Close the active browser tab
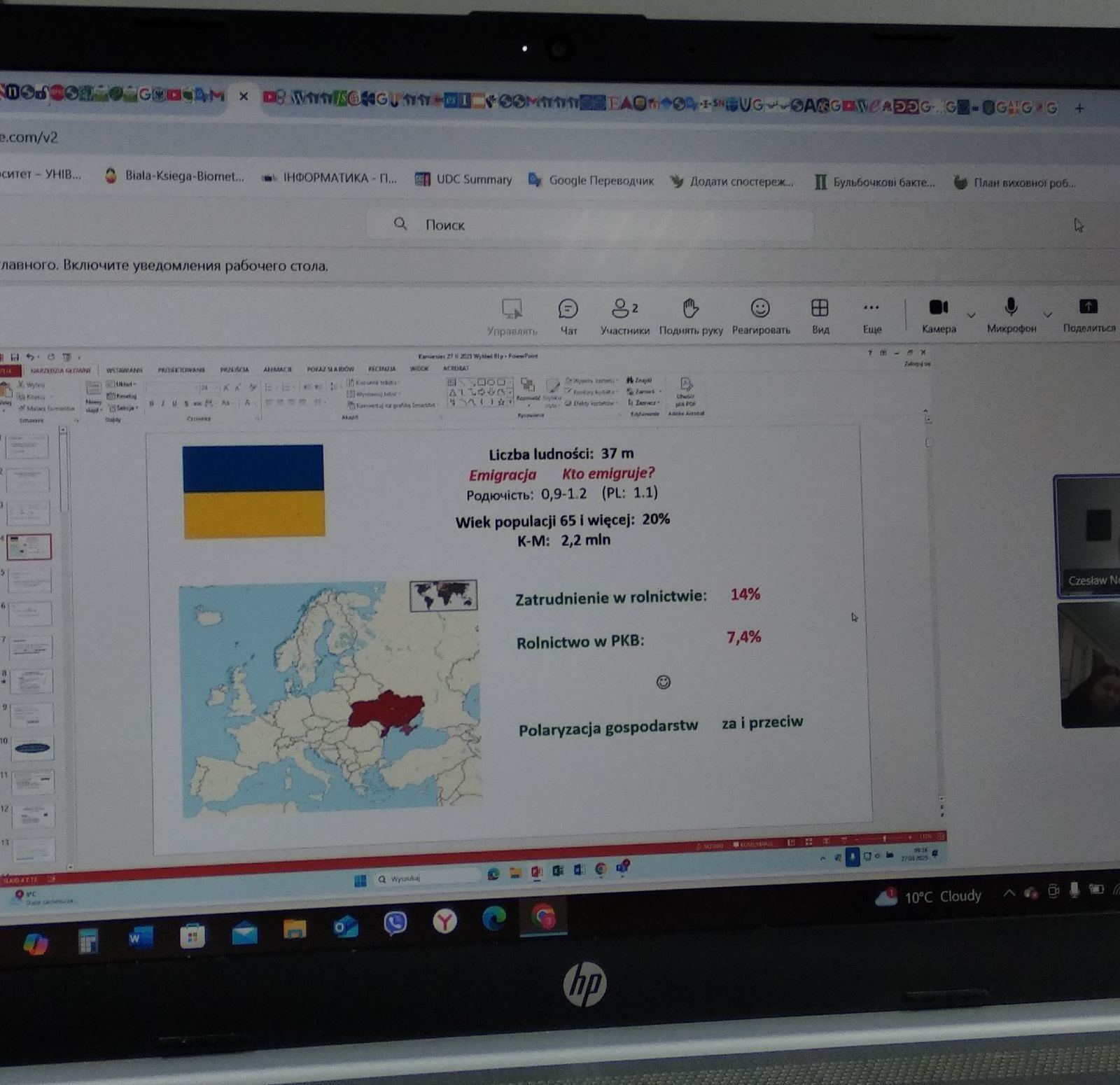 tap(244, 96)
